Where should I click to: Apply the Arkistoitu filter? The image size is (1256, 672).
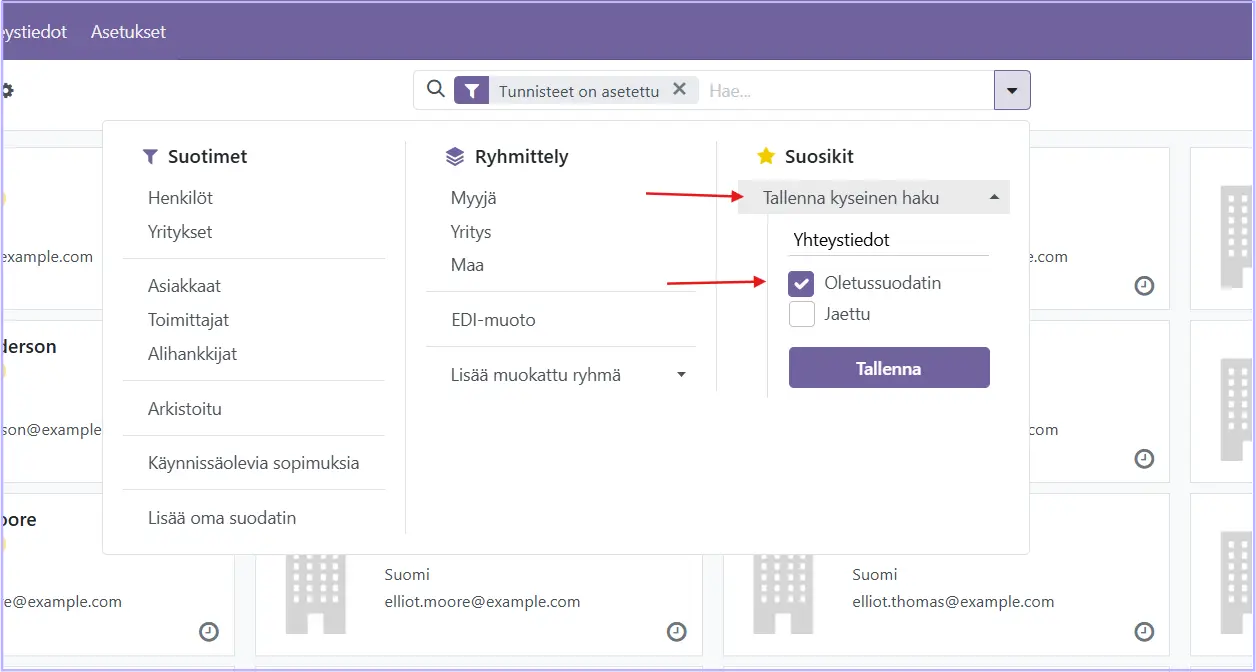[185, 409]
